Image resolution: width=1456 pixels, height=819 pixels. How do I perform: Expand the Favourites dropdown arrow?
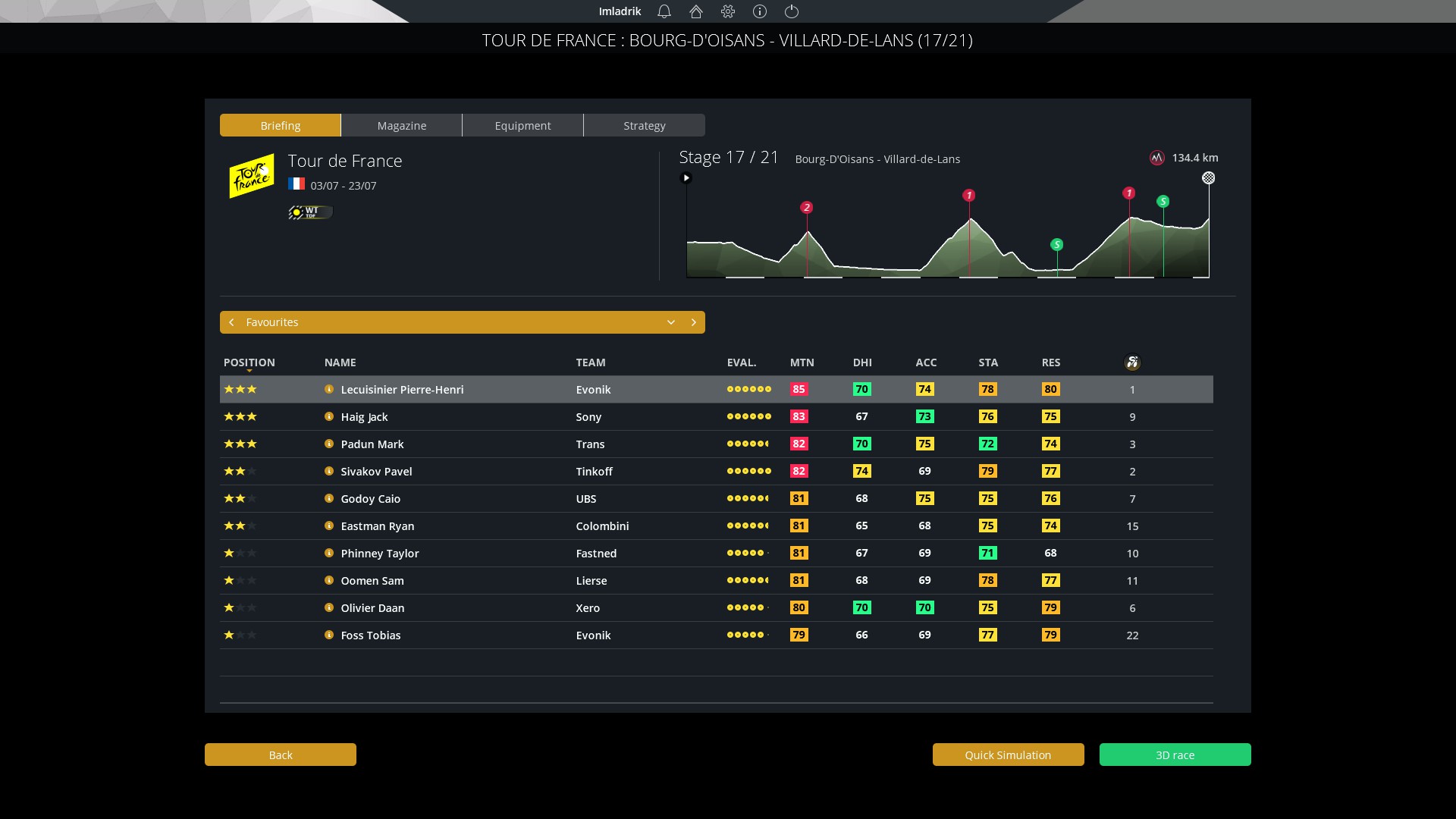click(x=671, y=322)
